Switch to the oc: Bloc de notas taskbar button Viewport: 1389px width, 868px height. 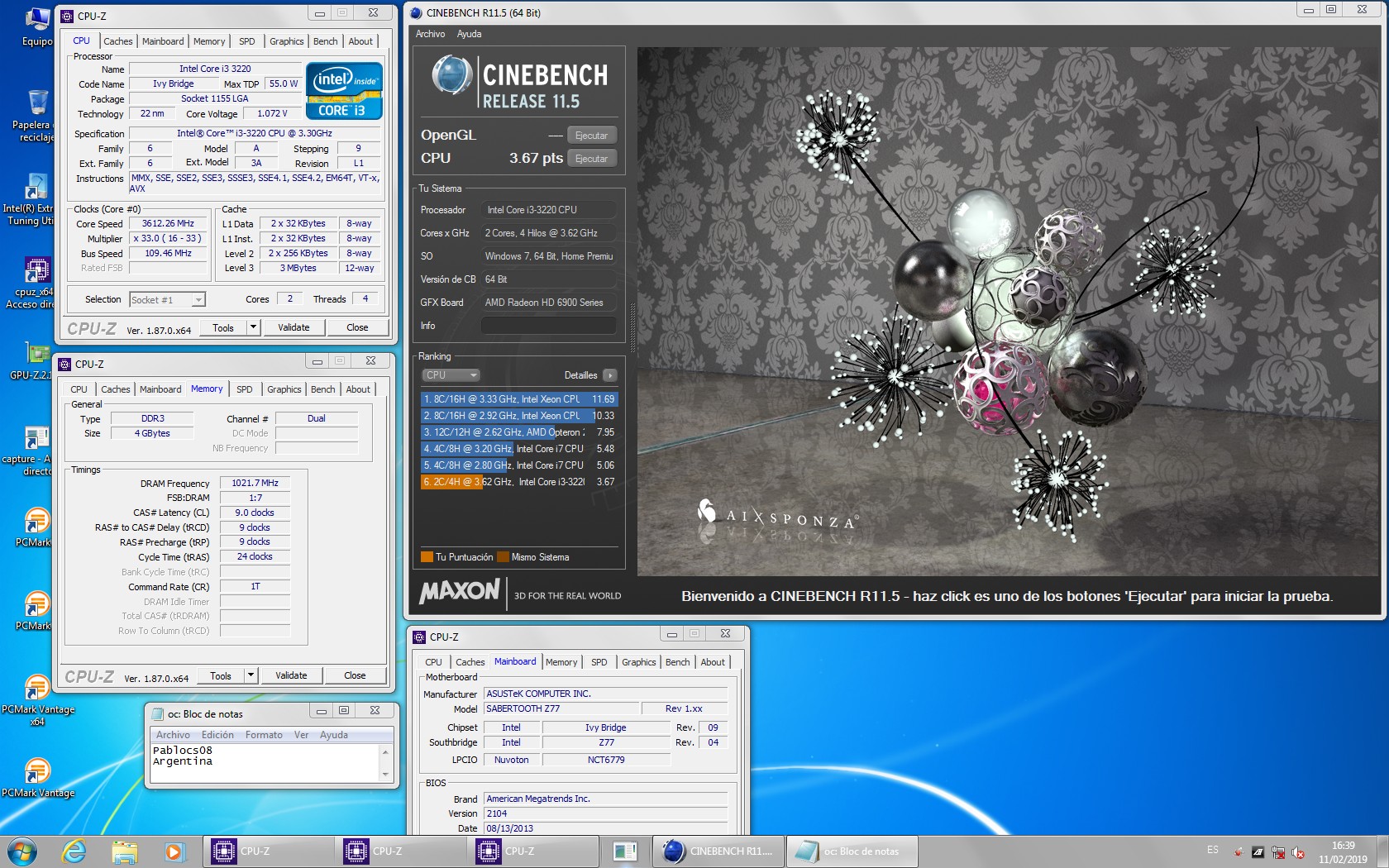(852, 851)
